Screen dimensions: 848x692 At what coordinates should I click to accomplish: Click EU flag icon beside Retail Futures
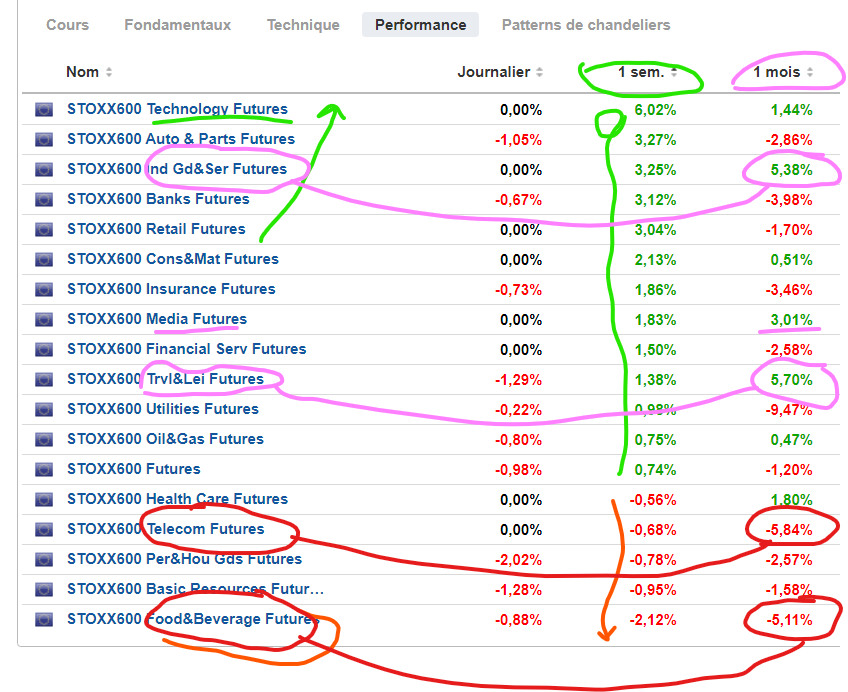tap(44, 230)
